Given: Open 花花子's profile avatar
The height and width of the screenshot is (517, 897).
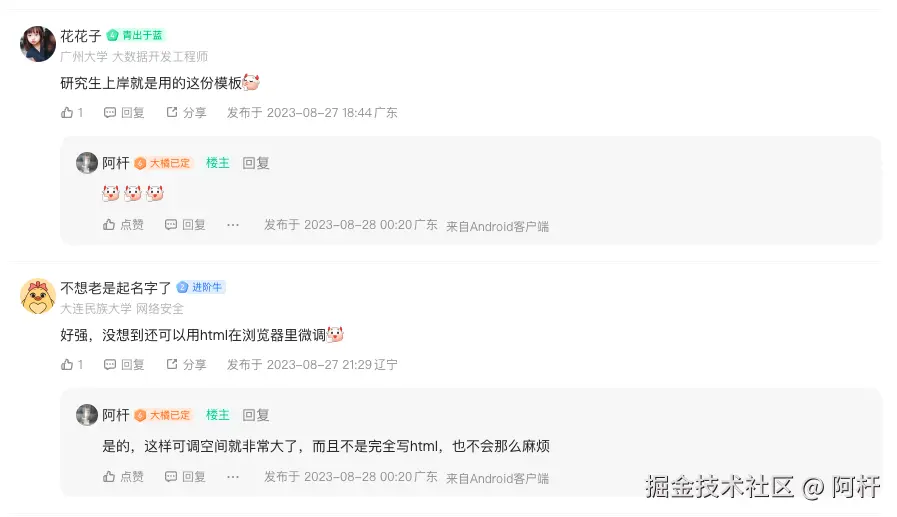Looking at the screenshot, I should (38, 43).
